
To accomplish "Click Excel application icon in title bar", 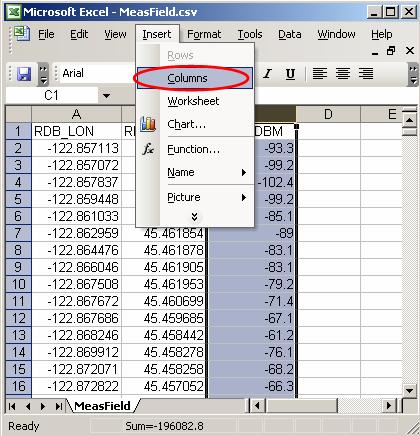I will (x=13, y=12).
